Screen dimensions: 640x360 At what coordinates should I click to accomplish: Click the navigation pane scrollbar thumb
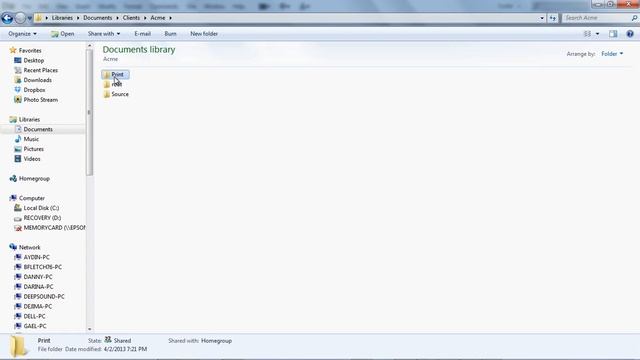pos(89,112)
